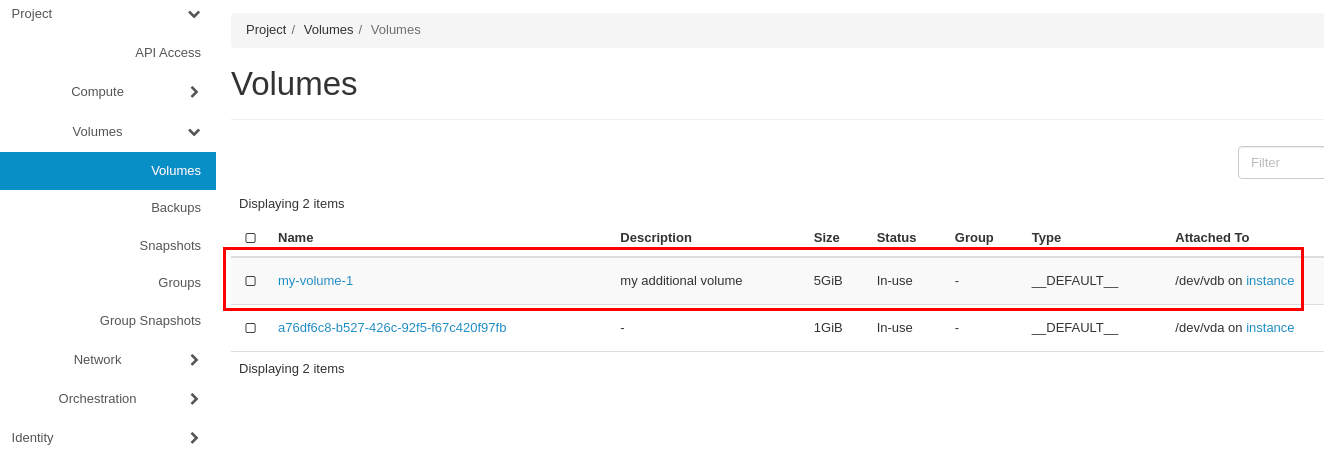Click the Filter input field
This screenshot has height=464, width=1324.
pyautogui.click(x=1281, y=163)
